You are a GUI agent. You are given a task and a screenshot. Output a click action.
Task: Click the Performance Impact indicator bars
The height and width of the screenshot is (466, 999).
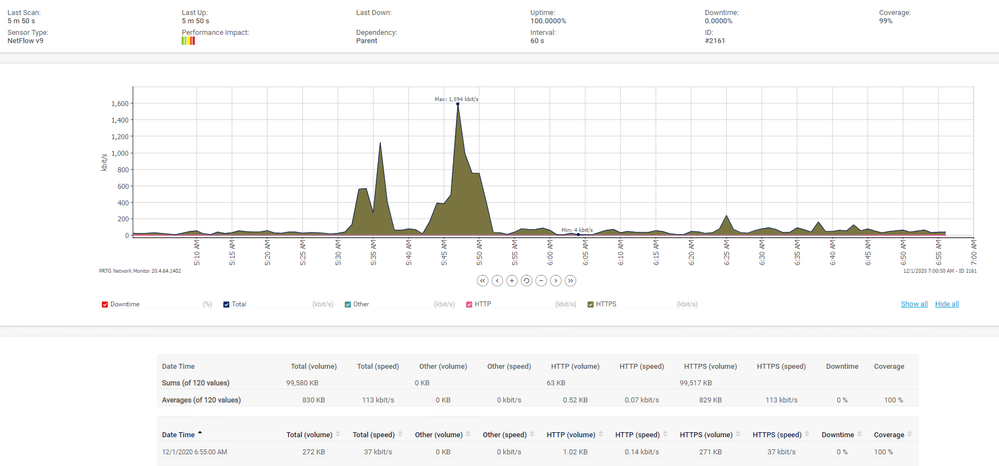point(188,41)
